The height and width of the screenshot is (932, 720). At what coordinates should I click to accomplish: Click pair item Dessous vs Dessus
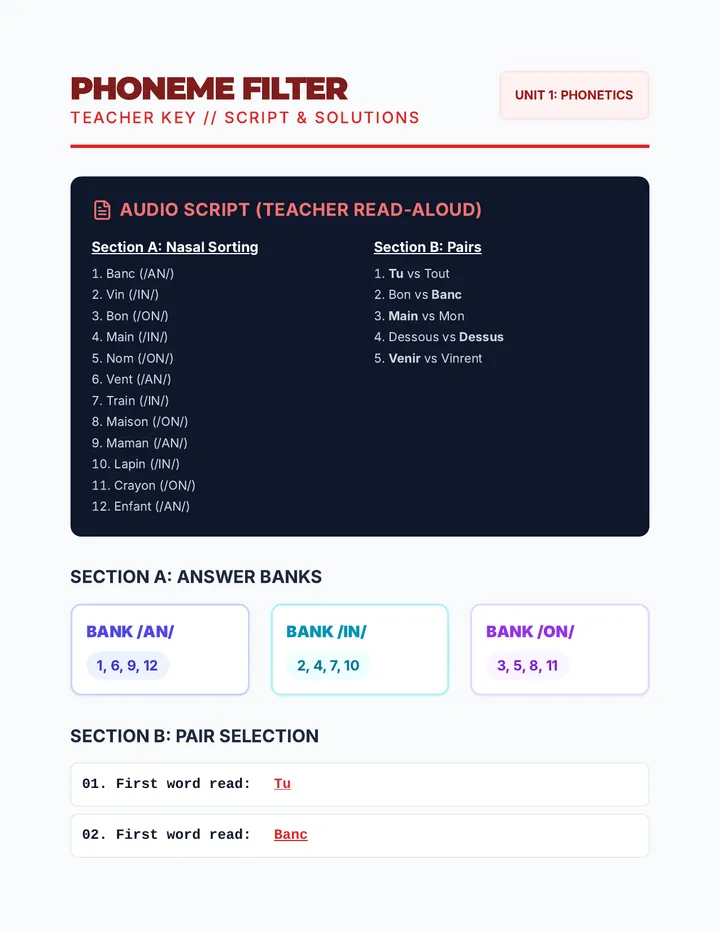[x=439, y=337]
